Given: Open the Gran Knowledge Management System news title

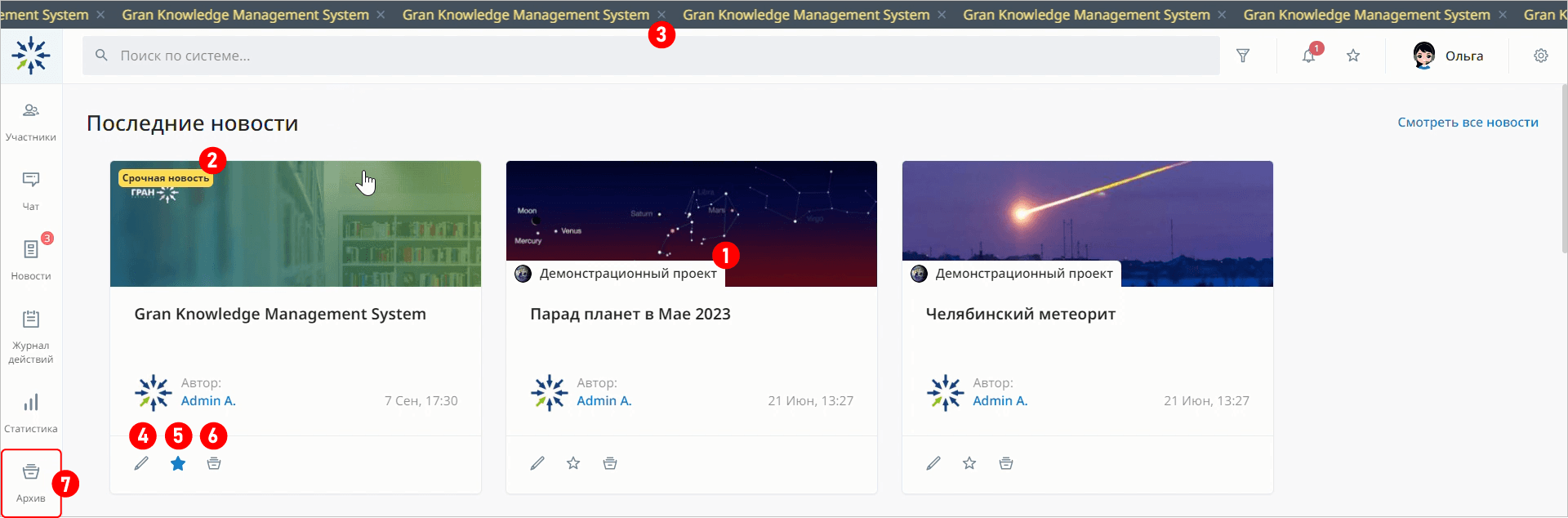Looking at the screenshot, I should click(280, 315).
